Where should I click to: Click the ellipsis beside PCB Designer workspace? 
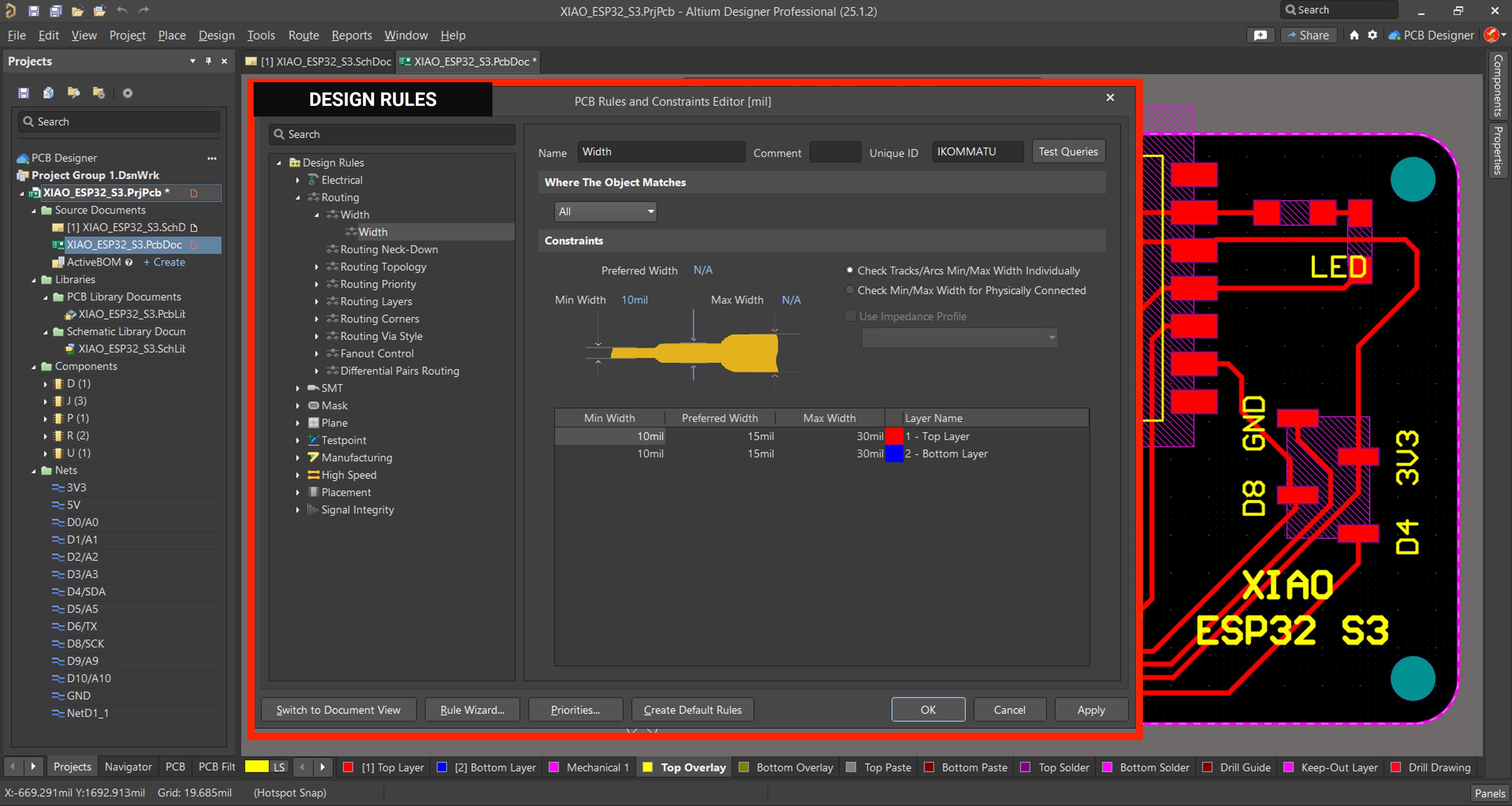(212, 158)
